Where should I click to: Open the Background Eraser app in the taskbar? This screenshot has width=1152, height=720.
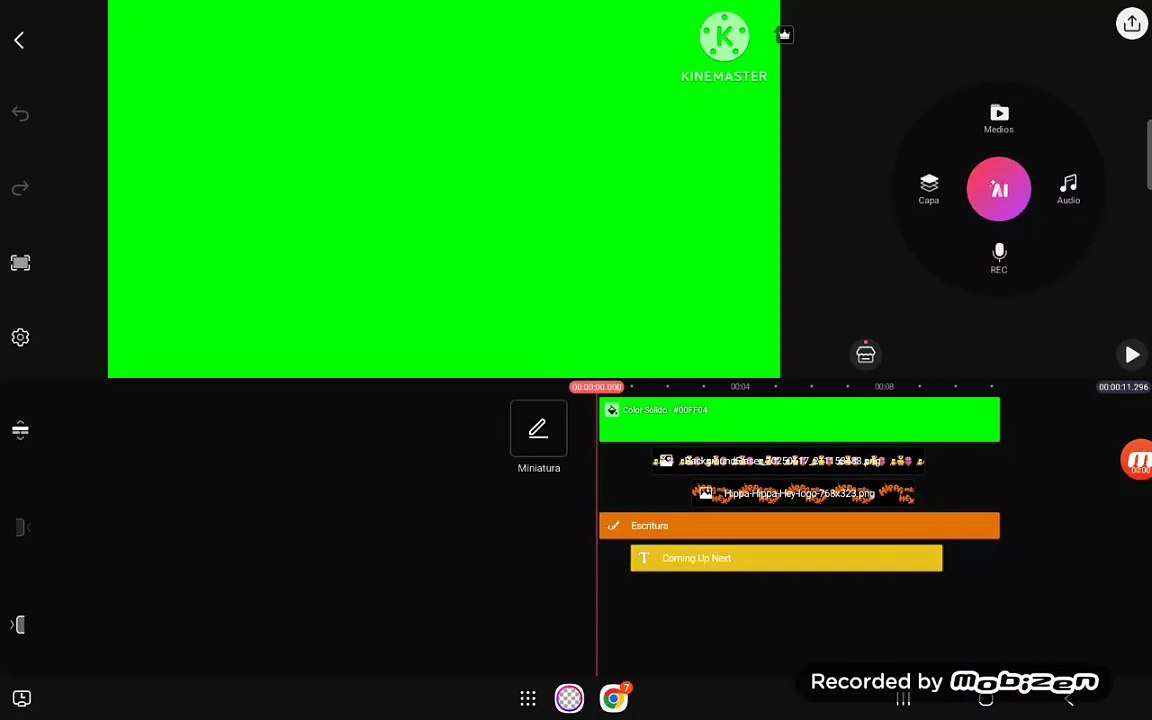pos(569,699)
